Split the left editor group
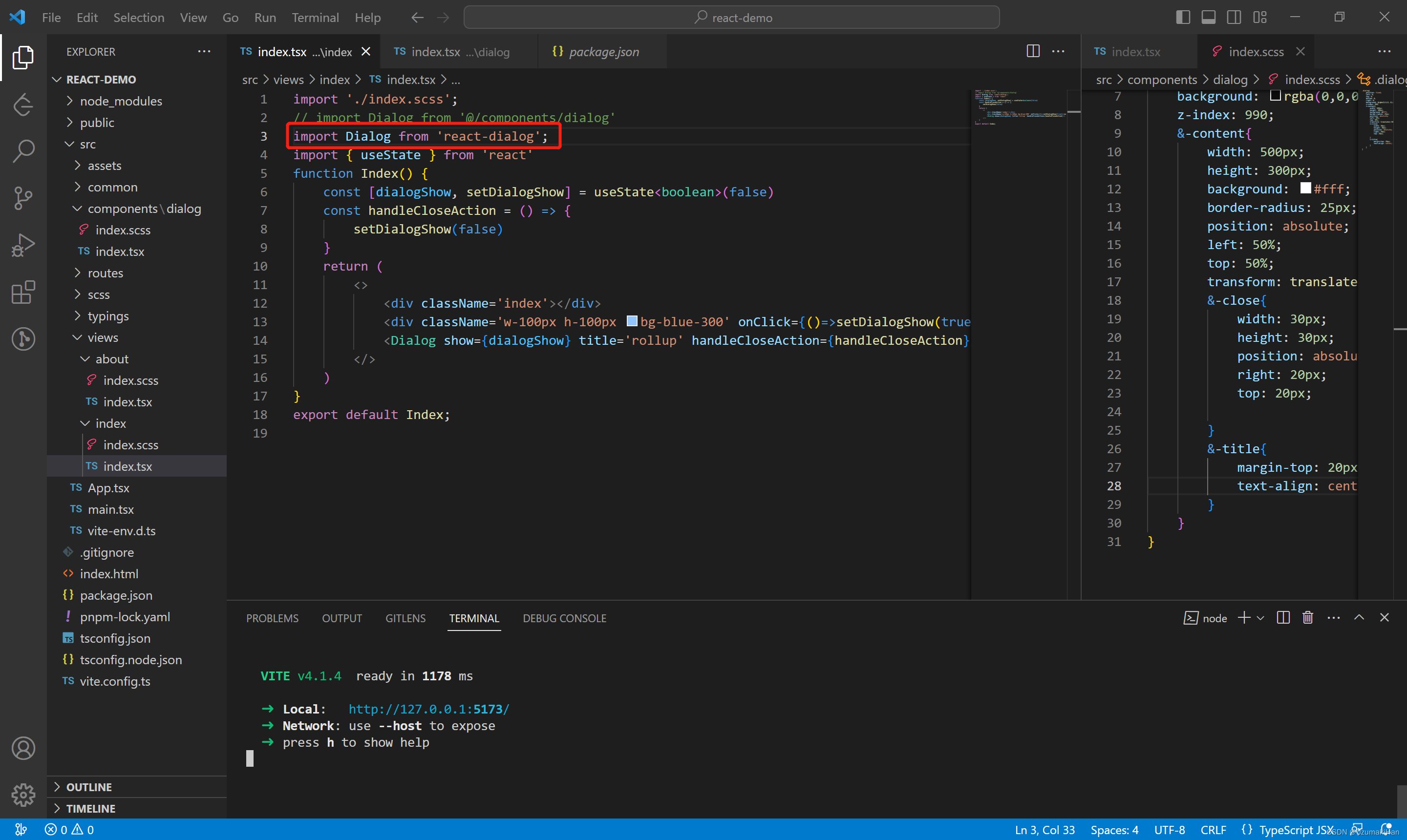This screenshot has height=840, width=1407. (1033, 51)
